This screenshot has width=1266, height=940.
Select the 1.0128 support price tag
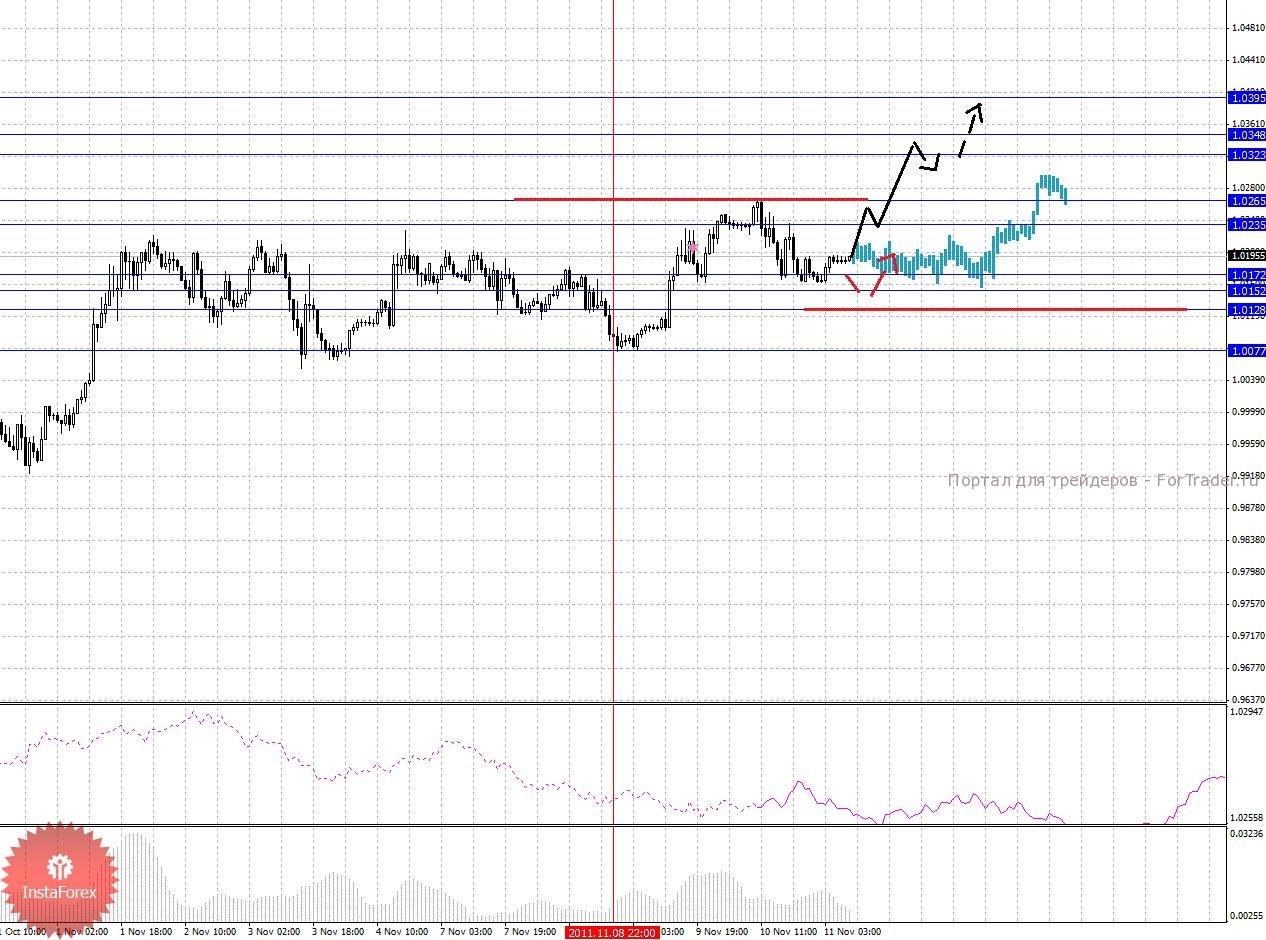coord(1247,311)
